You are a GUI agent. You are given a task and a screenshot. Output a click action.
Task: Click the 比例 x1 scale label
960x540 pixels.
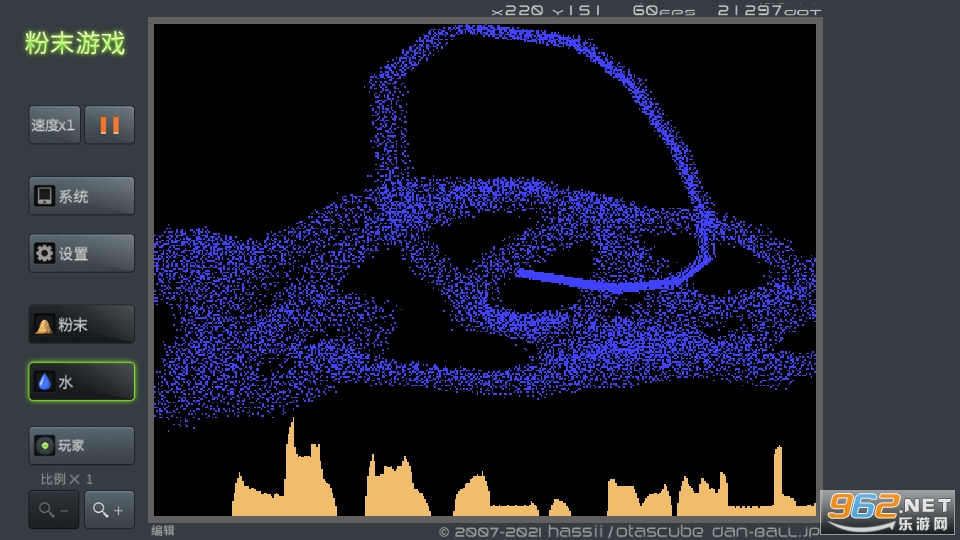66,479
